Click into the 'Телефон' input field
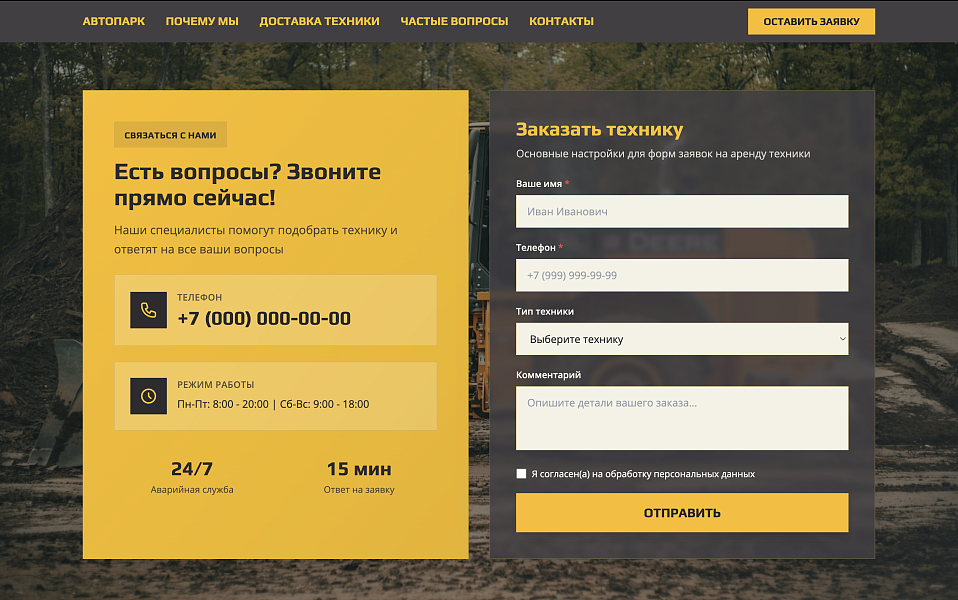Screen dimensions: 958x600 (681, 275)
